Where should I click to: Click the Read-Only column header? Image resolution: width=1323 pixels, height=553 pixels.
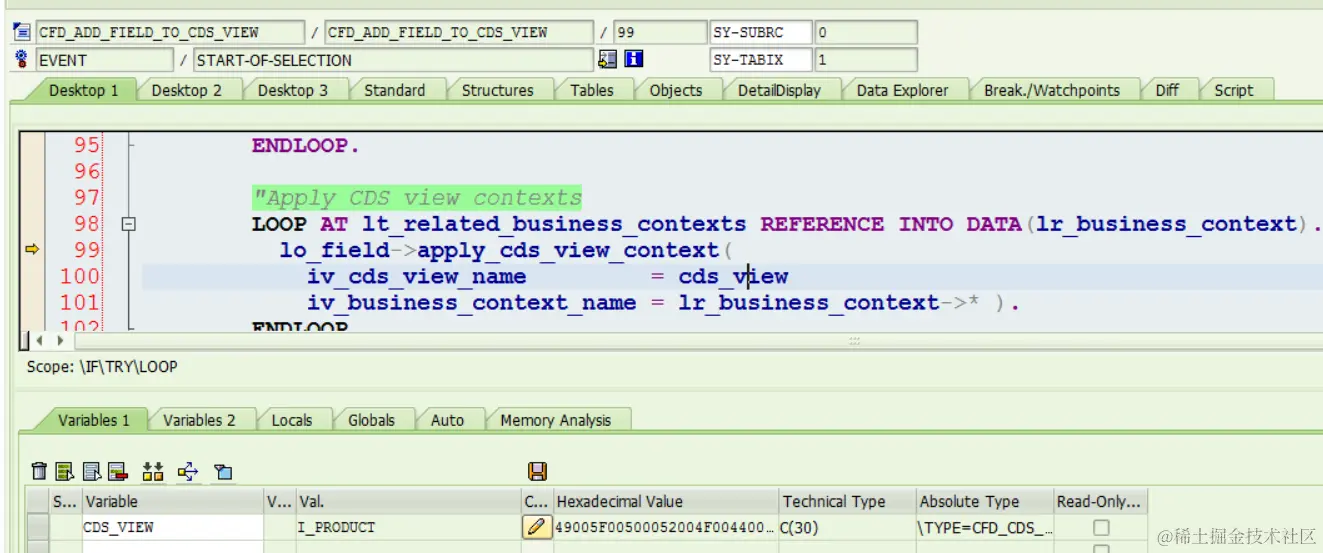(1100, 502)
